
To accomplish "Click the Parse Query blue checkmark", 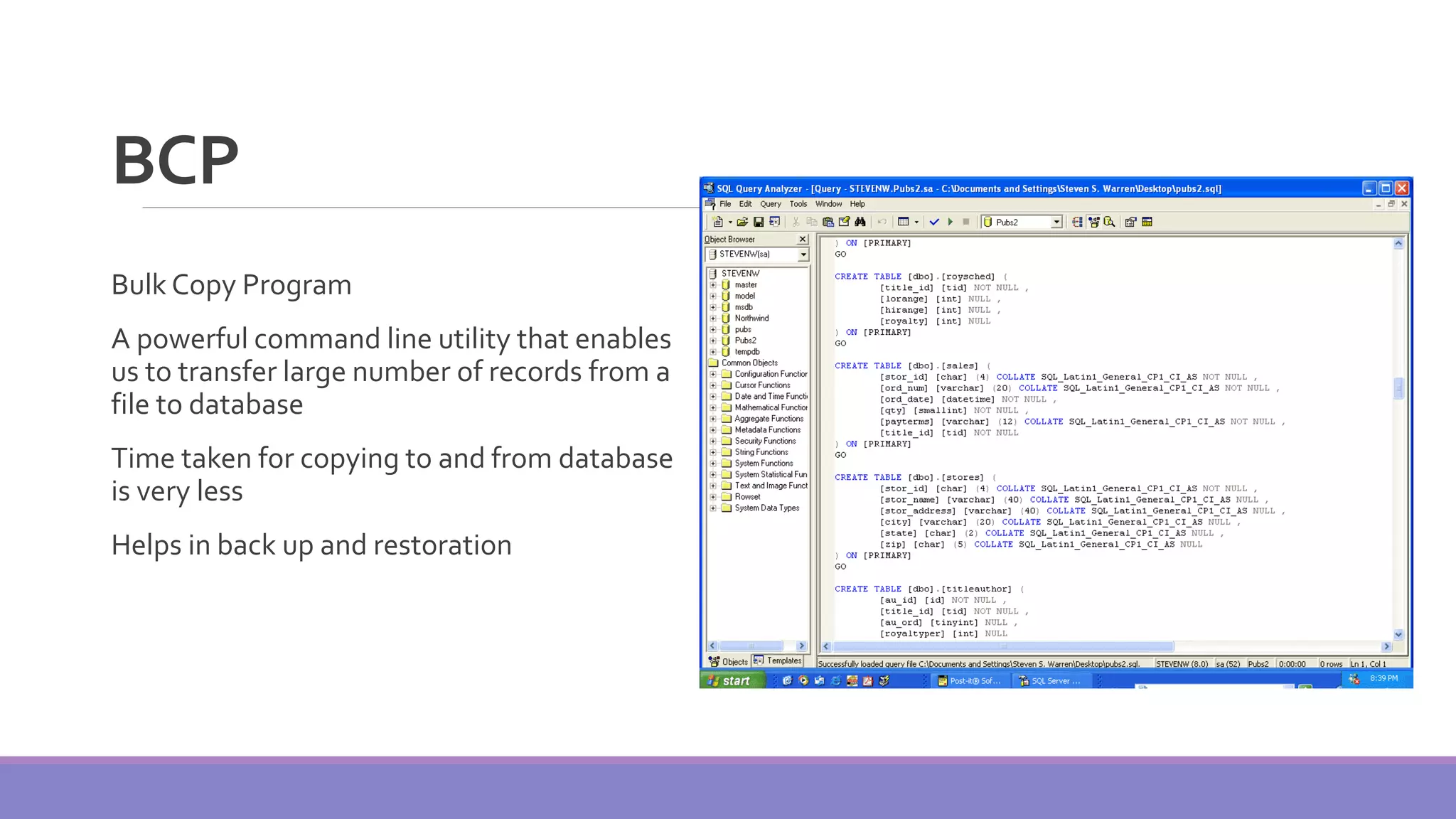I will 934,222.
